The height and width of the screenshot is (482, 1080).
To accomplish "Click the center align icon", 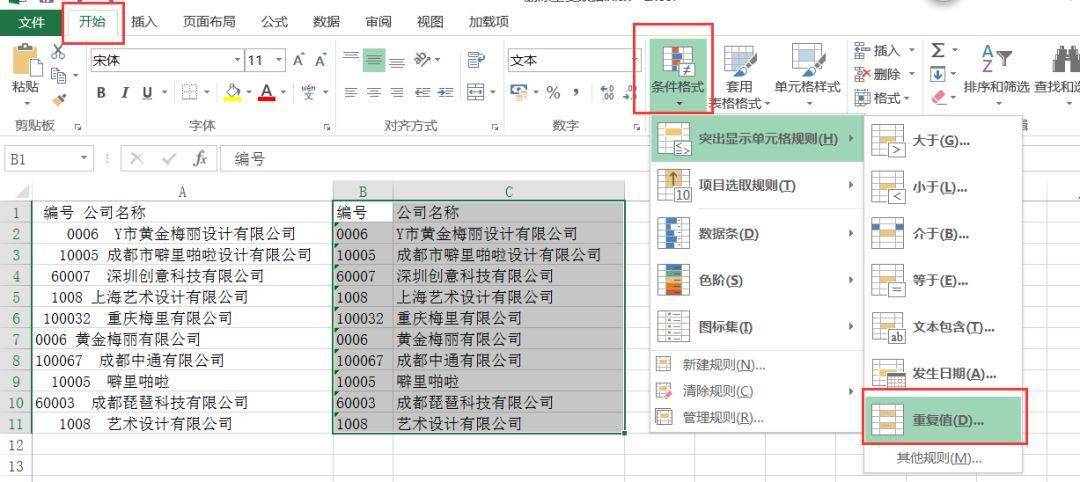I will pos(374,92).
